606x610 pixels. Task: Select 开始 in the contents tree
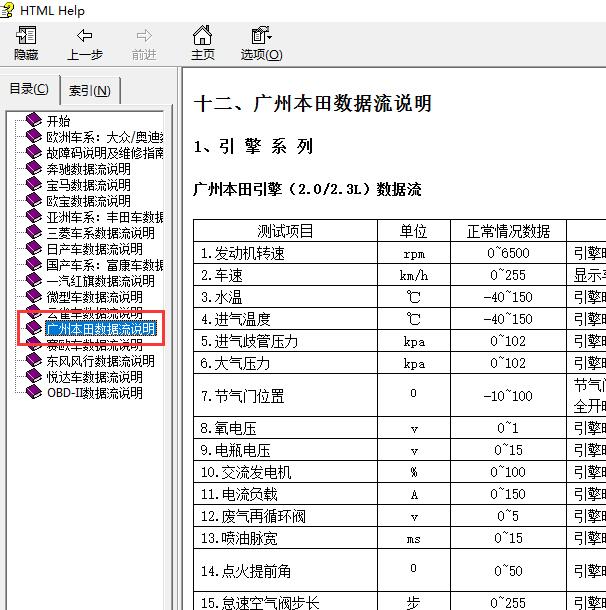pos(58,121)
